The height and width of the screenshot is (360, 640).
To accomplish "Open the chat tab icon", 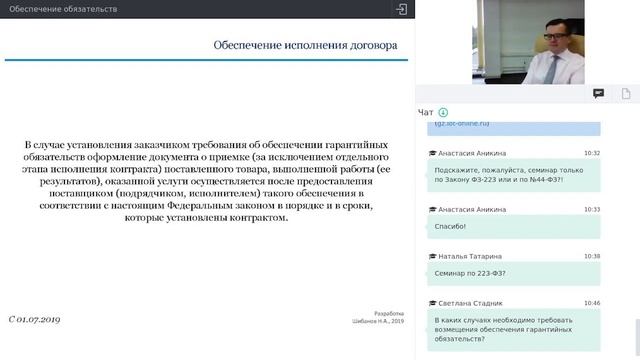I will [598, 93].
